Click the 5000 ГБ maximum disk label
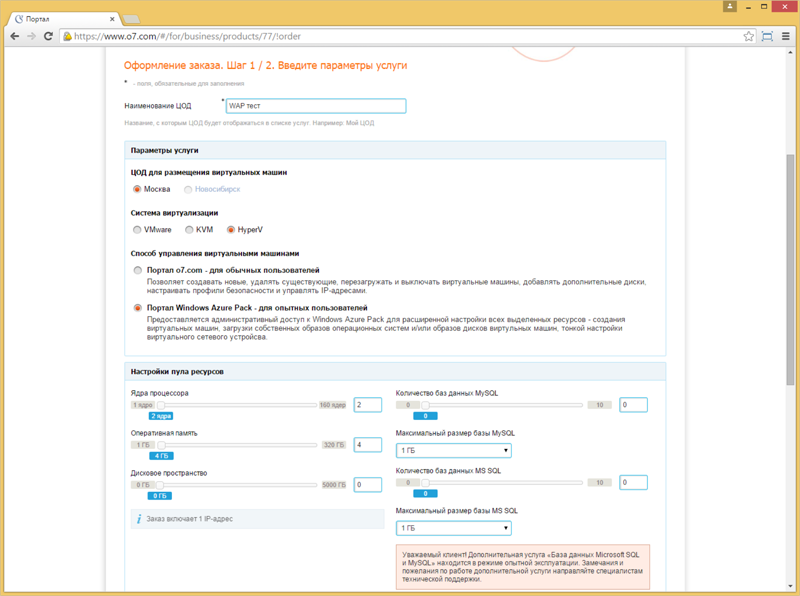800x596 pixels. (x=334, y=485)
